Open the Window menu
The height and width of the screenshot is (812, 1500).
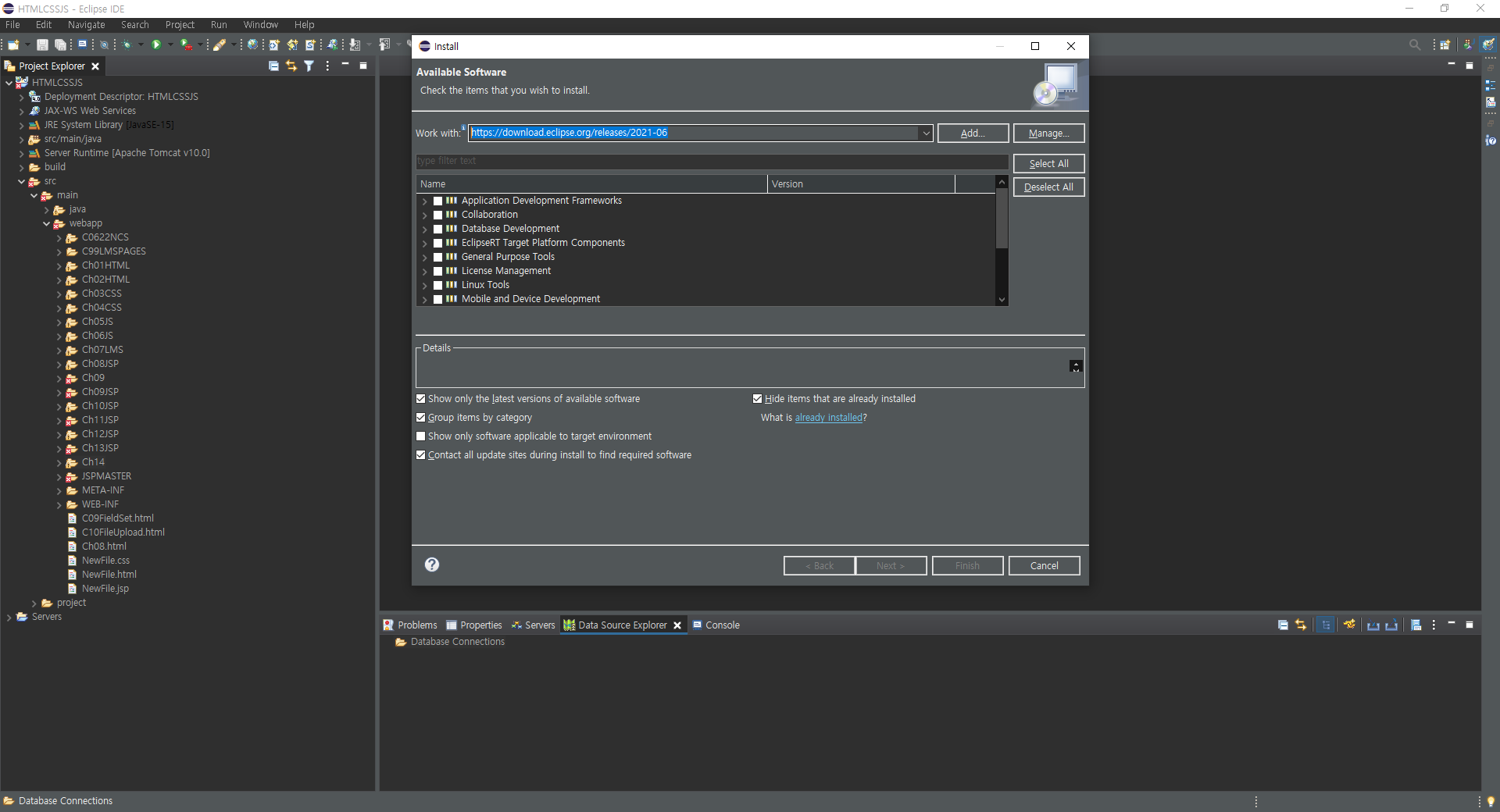click(x=260, y=25)
